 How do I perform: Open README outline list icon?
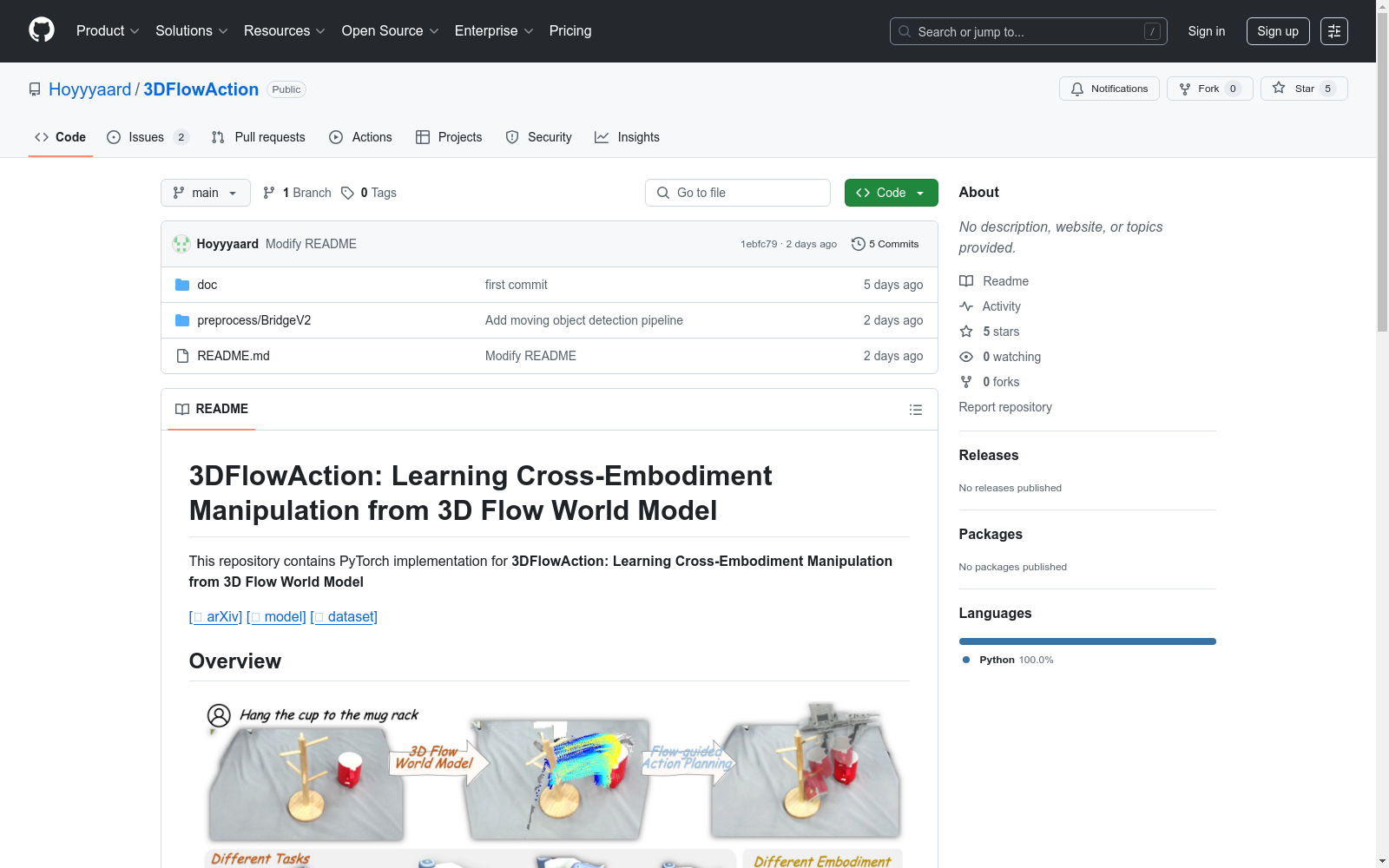click(x=915, y=410)
